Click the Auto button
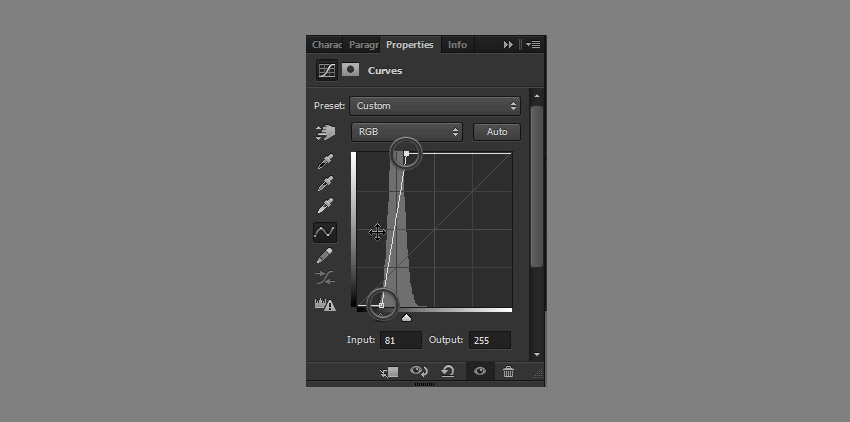Viewport: 850px width, 422px height. [497, 132]
